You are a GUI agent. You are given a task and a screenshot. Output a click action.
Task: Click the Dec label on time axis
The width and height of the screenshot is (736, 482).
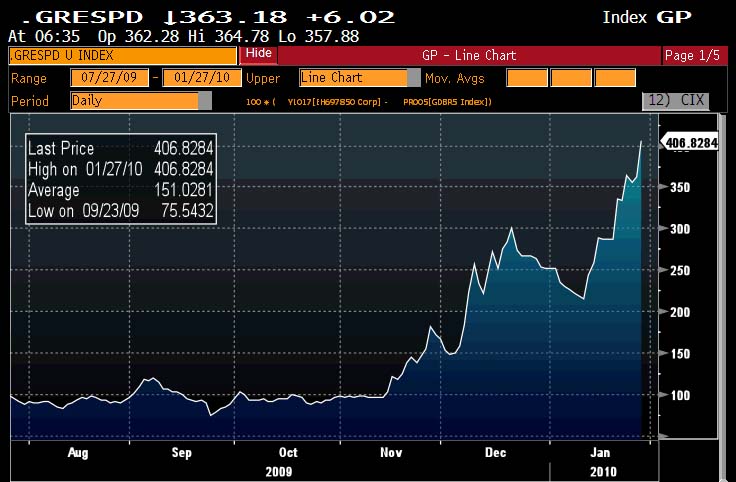494,452
